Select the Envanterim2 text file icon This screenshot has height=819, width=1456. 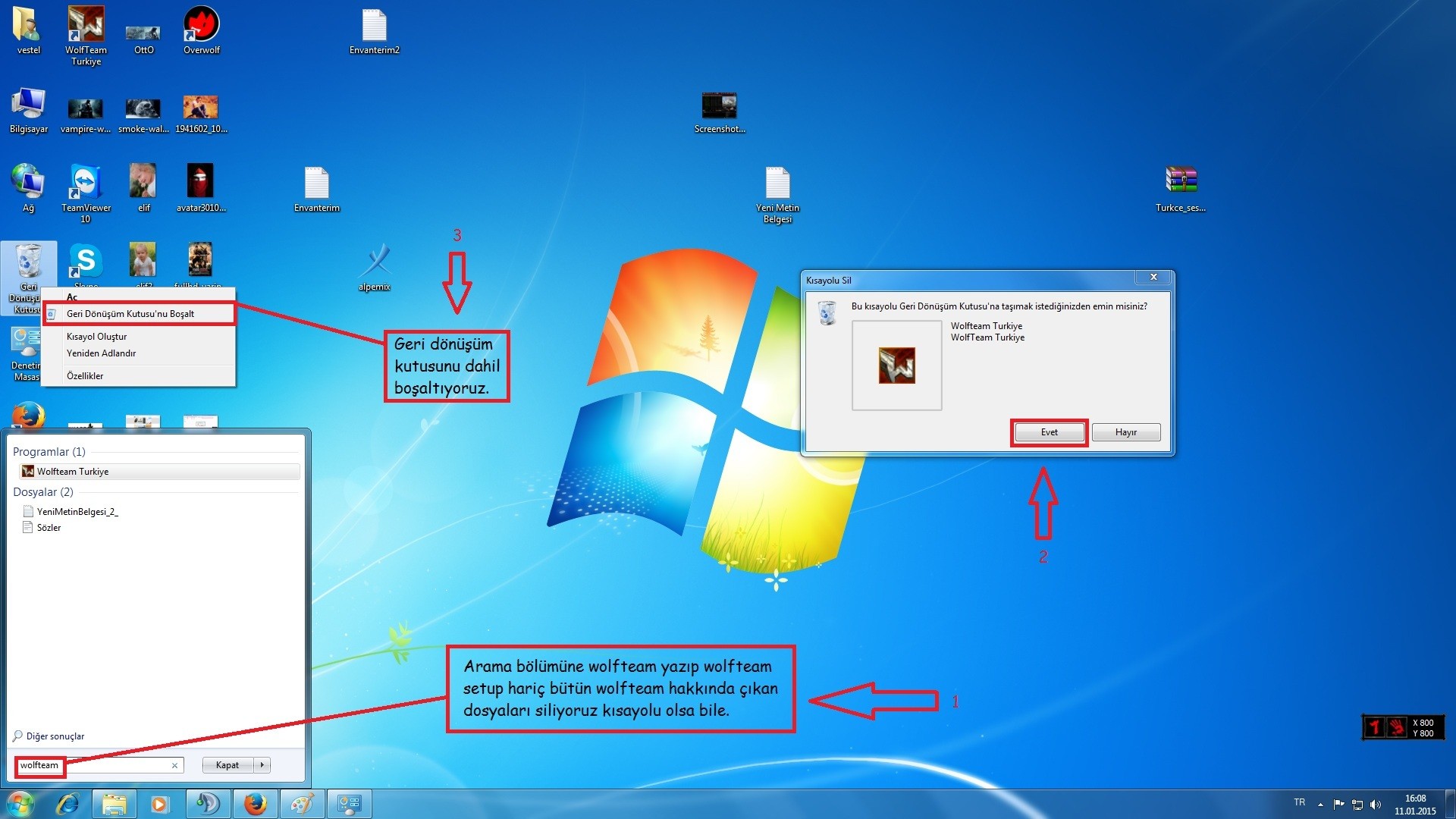pos(374,32)
